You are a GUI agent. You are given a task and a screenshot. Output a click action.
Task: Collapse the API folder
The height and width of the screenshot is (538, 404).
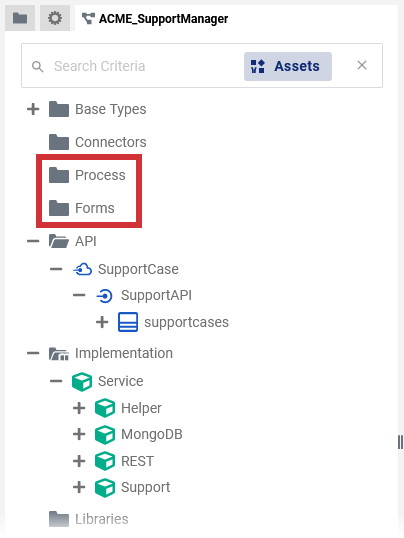click(33, 241)
